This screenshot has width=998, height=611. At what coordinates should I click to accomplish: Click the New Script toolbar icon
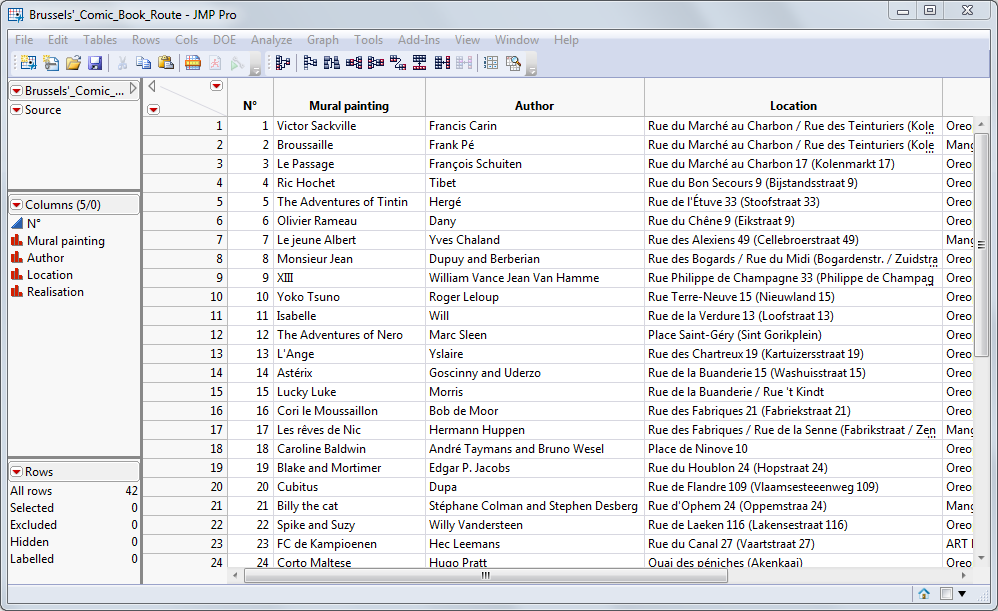[x=51, y=62]
